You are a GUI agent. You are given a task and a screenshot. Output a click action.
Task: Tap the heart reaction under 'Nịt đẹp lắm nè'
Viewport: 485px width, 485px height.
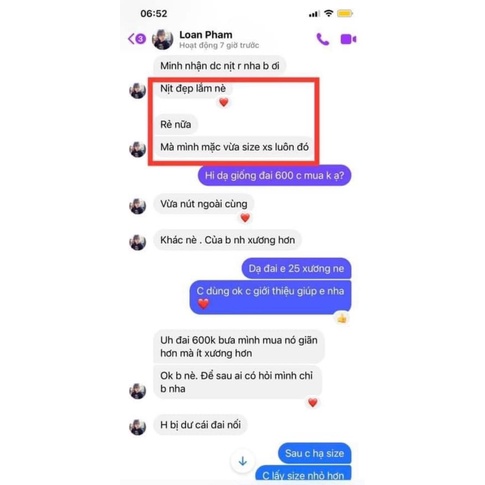click(x=224, y=102)
